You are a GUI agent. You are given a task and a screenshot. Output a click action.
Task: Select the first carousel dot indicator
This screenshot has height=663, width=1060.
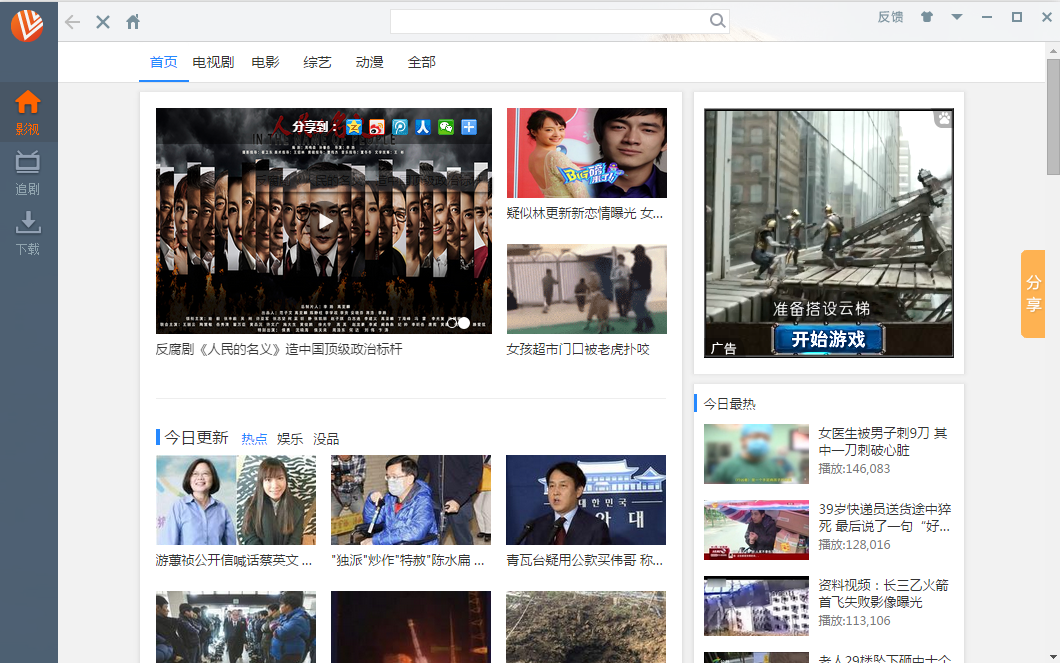pyautogui.click(x=452, y=323)
